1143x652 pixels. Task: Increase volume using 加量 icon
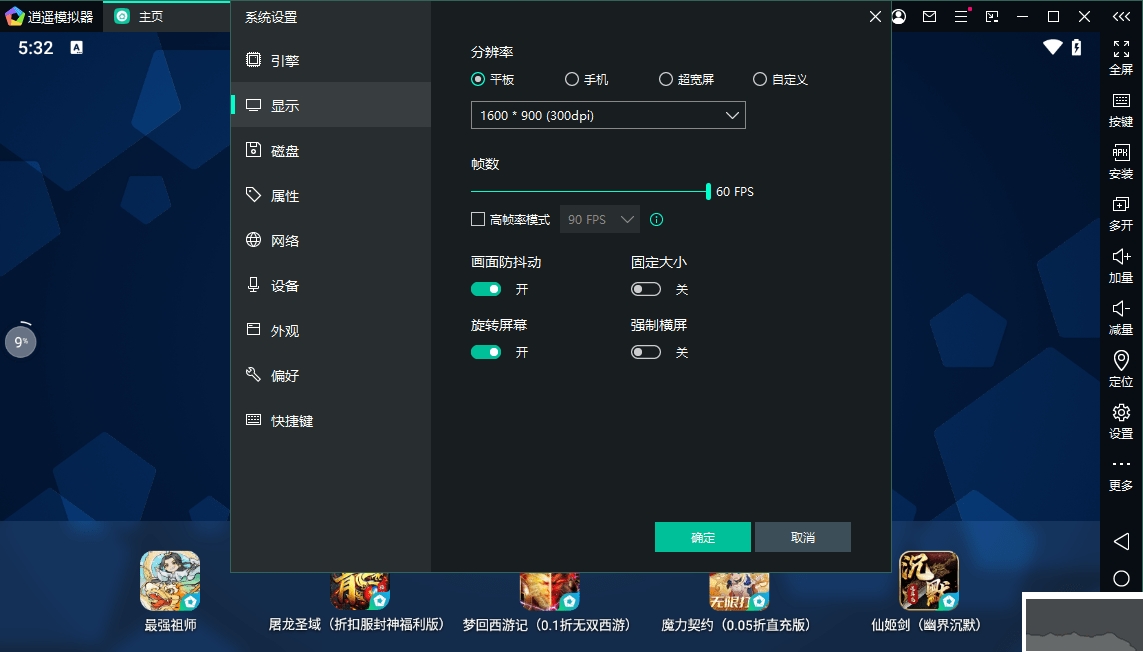[1121, 265]
